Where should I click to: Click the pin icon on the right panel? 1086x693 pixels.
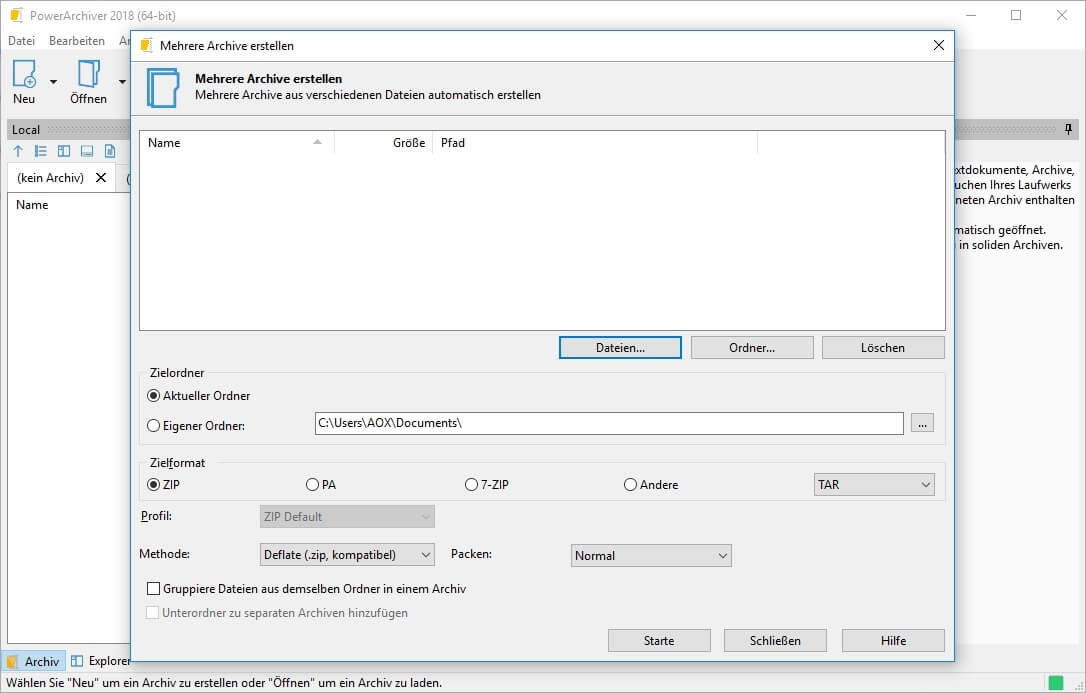pos(1068,129)
